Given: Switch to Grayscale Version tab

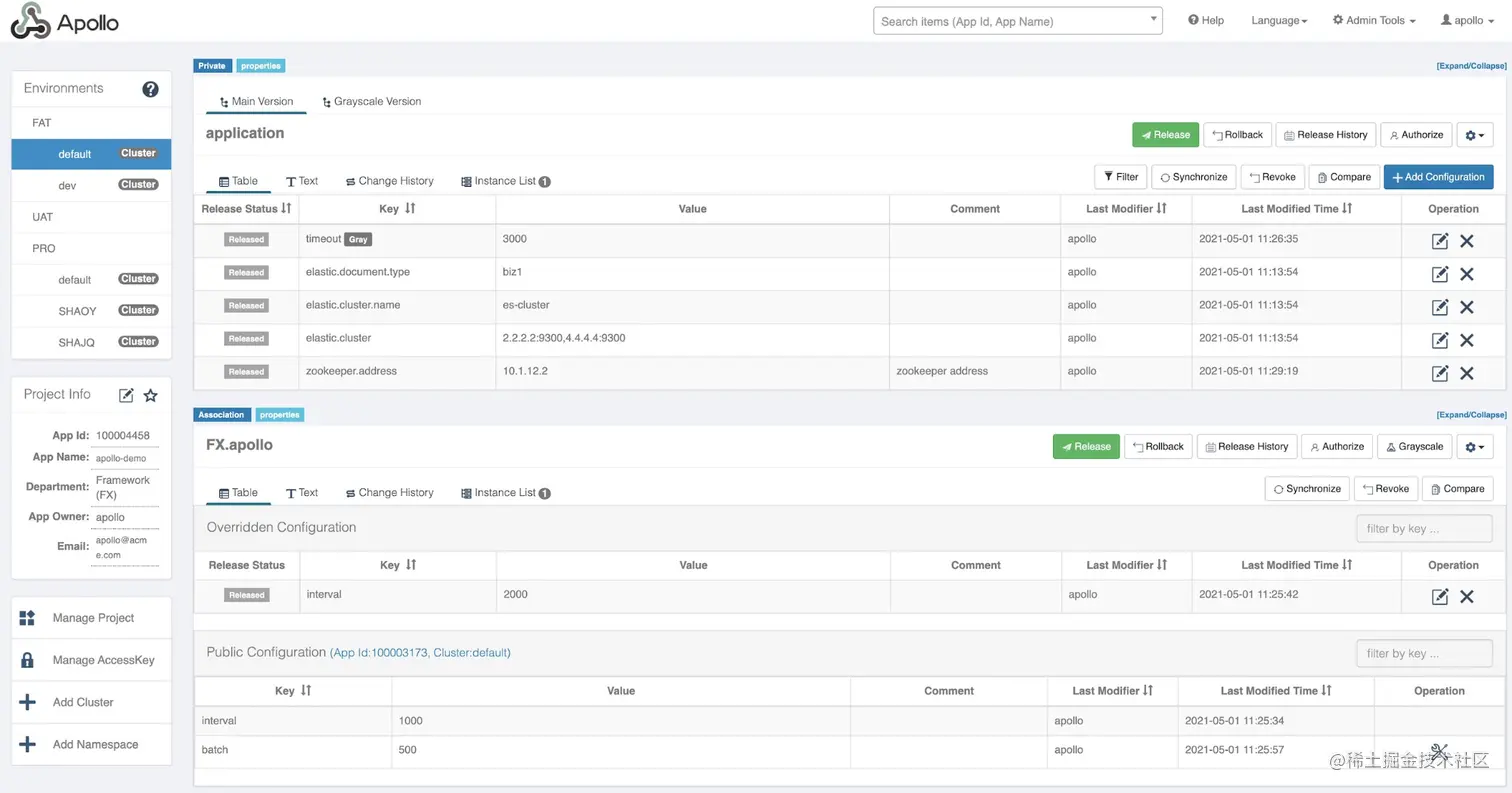Looking at the screenshot, I should pos(371,101).
